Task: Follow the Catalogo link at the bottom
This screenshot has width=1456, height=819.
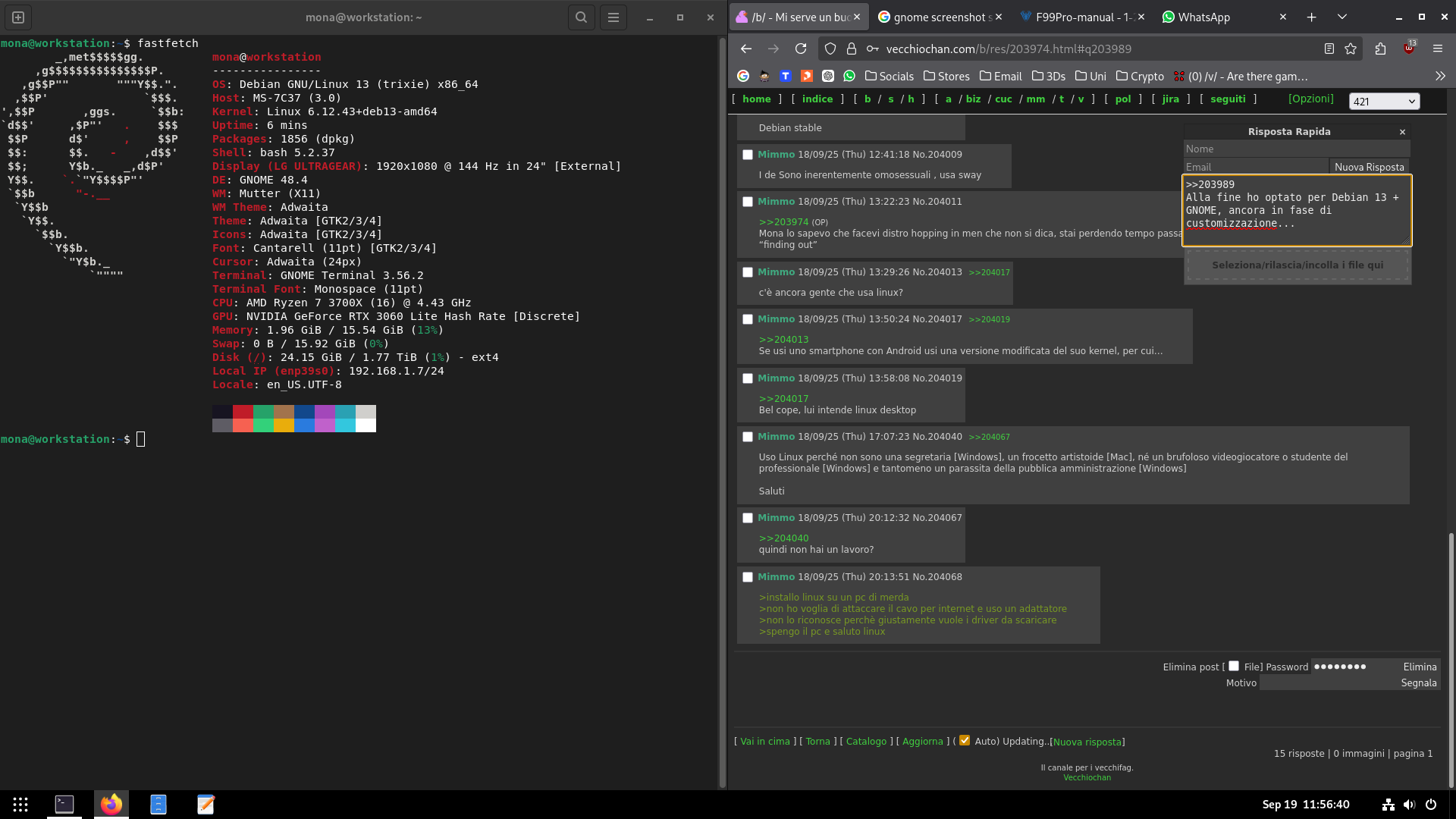Action: point(866,742)
